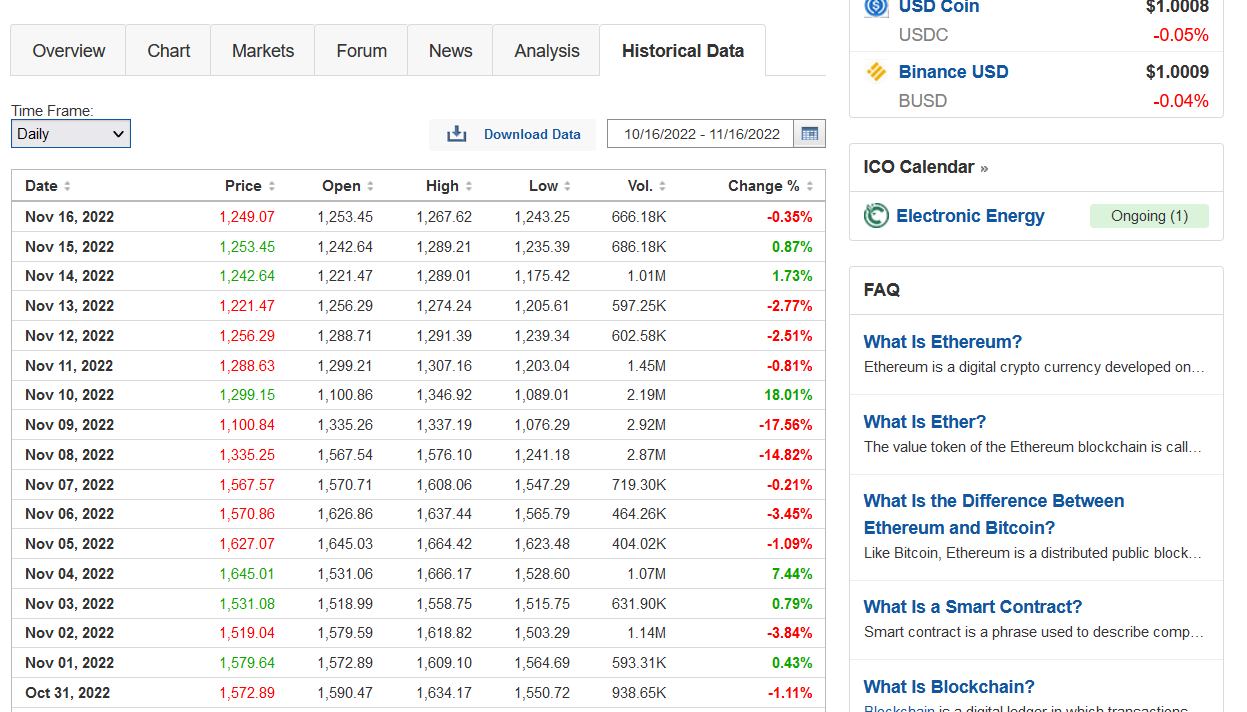Click the Download Data icon

click(x=457, y=133)
